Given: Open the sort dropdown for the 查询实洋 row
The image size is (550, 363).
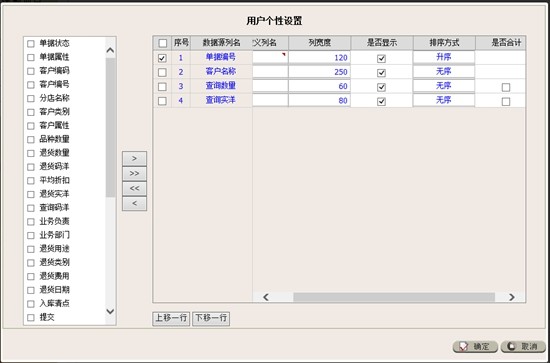Looking at the screenshot, I should pos(444,100).
